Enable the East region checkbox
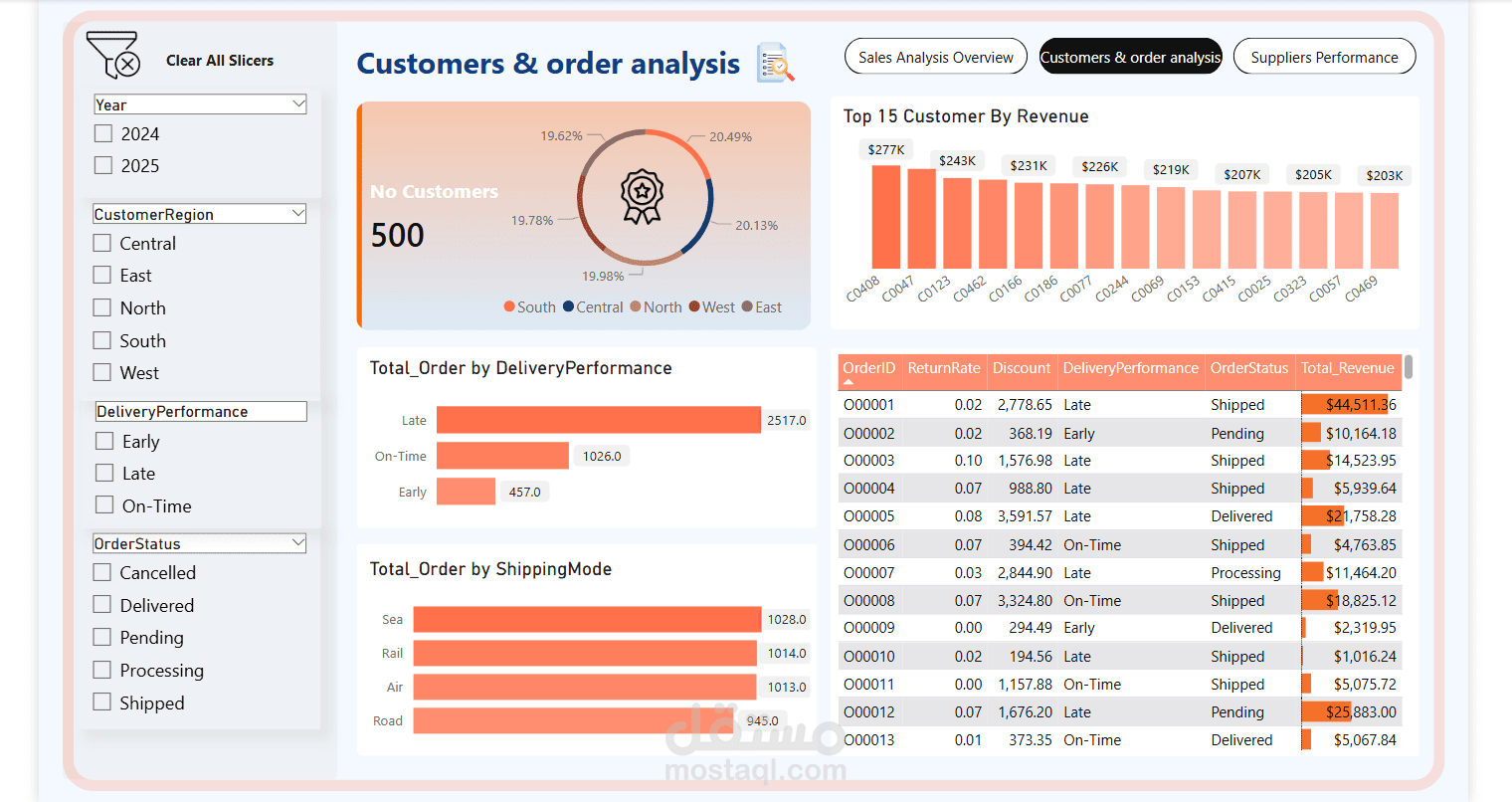 (x=101, y=275)
